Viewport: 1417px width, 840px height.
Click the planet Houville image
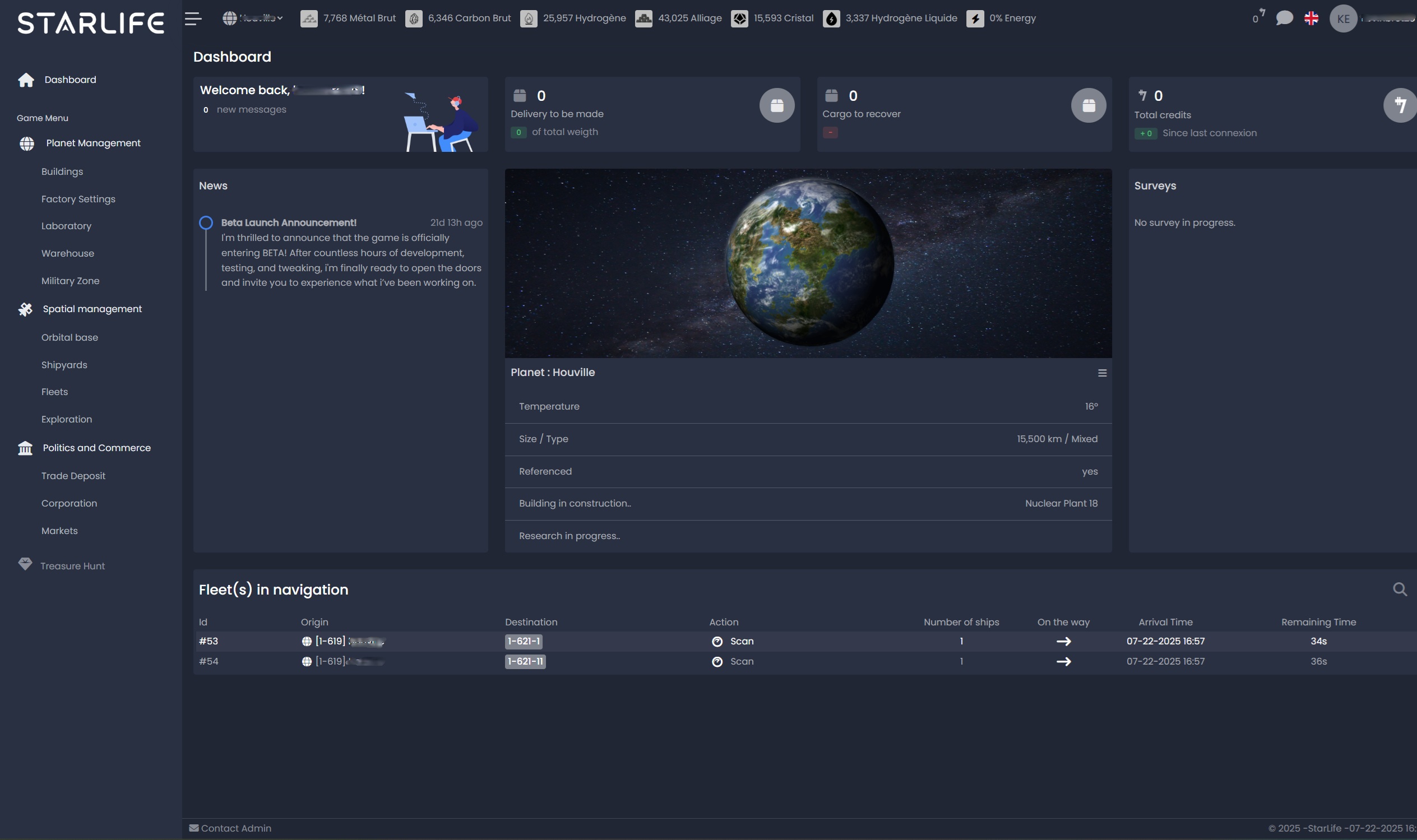pos(810,262)
